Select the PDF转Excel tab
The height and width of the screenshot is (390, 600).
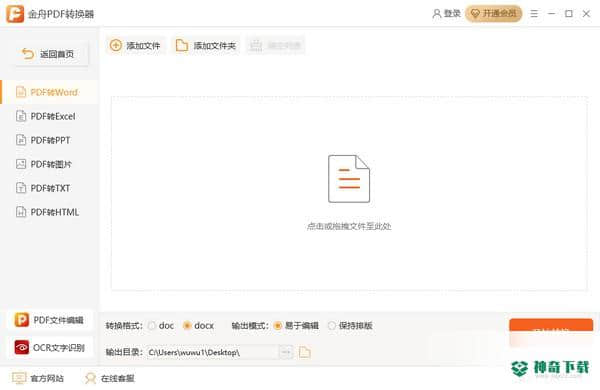(x=49, y=116)
